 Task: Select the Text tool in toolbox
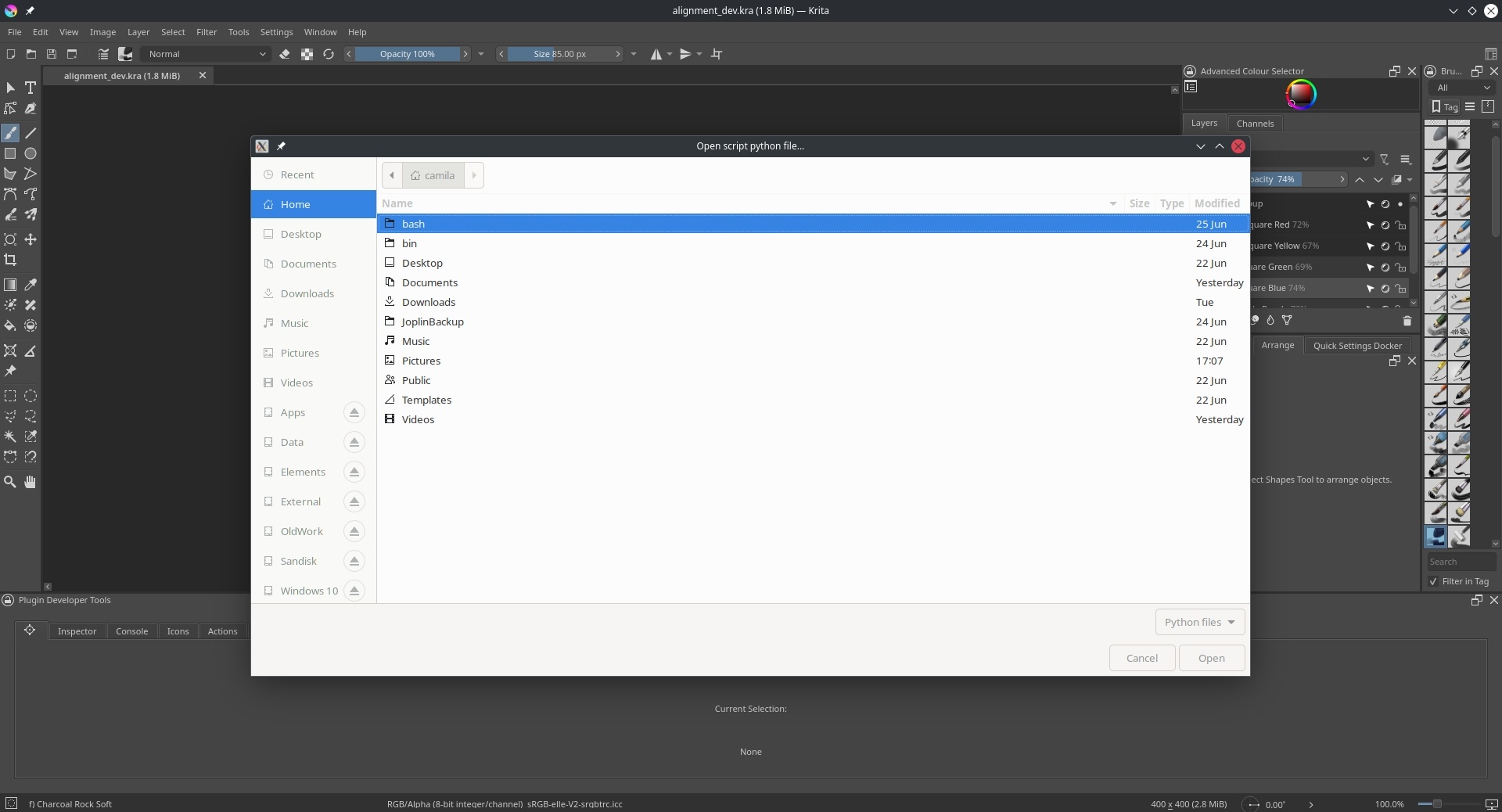tap(31, 88)
